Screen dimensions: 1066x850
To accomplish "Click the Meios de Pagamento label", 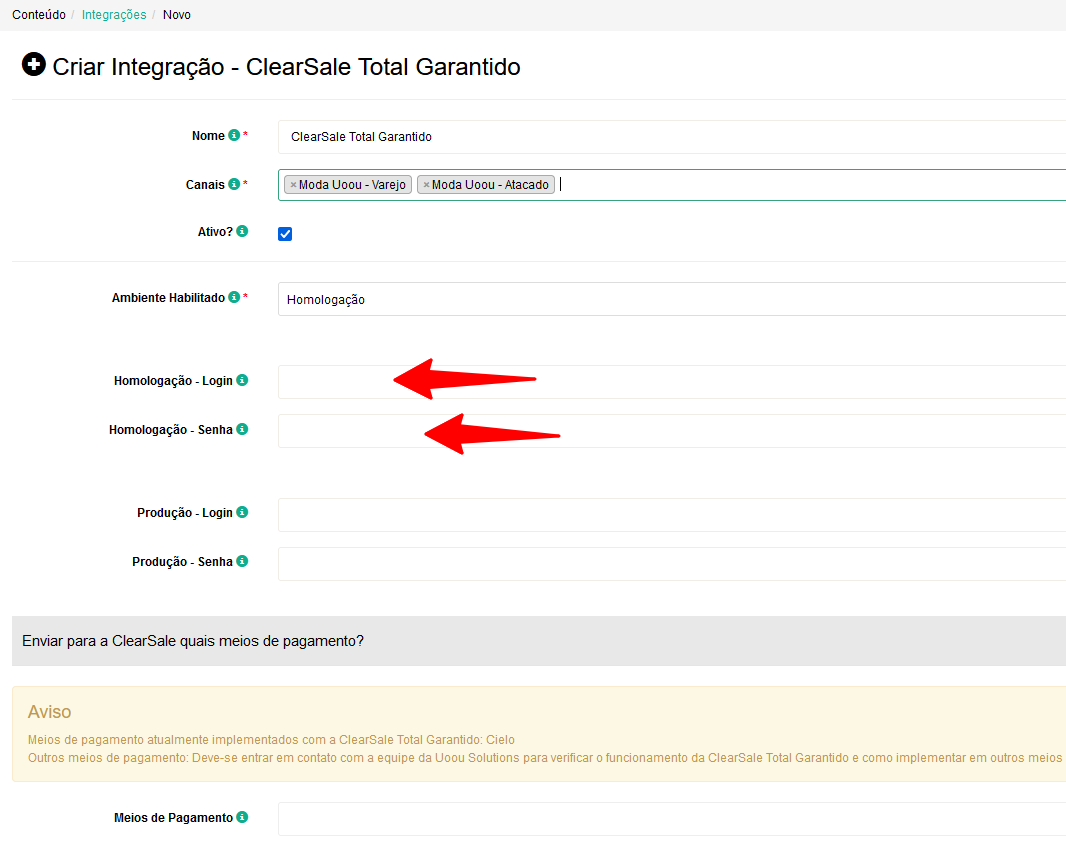I will pyautogui.click(x=173, y=818).
